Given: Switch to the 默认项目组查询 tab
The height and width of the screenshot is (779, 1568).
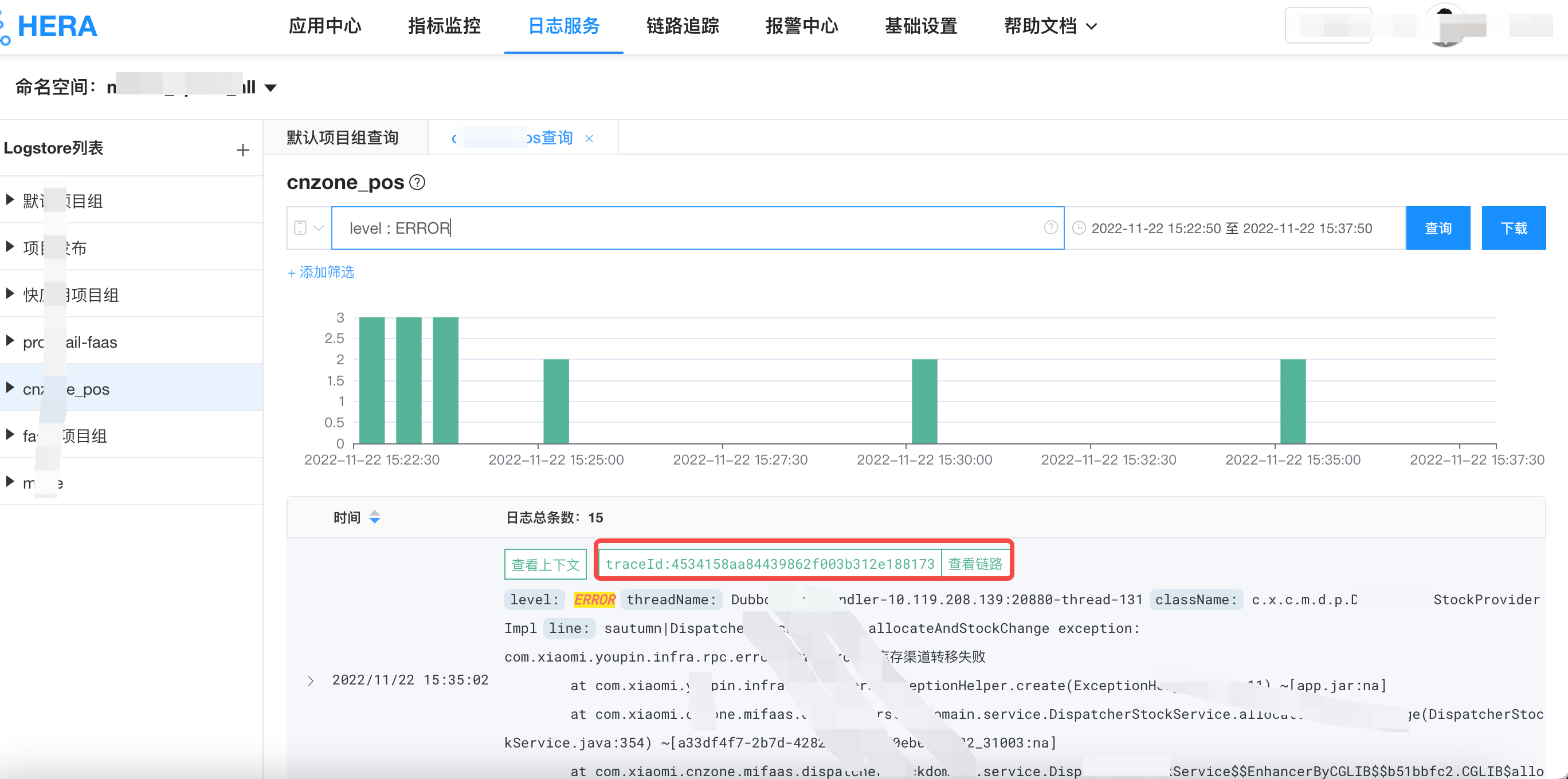Looking at the screenshot, I should pyautogui.click(x=343, y=137).
